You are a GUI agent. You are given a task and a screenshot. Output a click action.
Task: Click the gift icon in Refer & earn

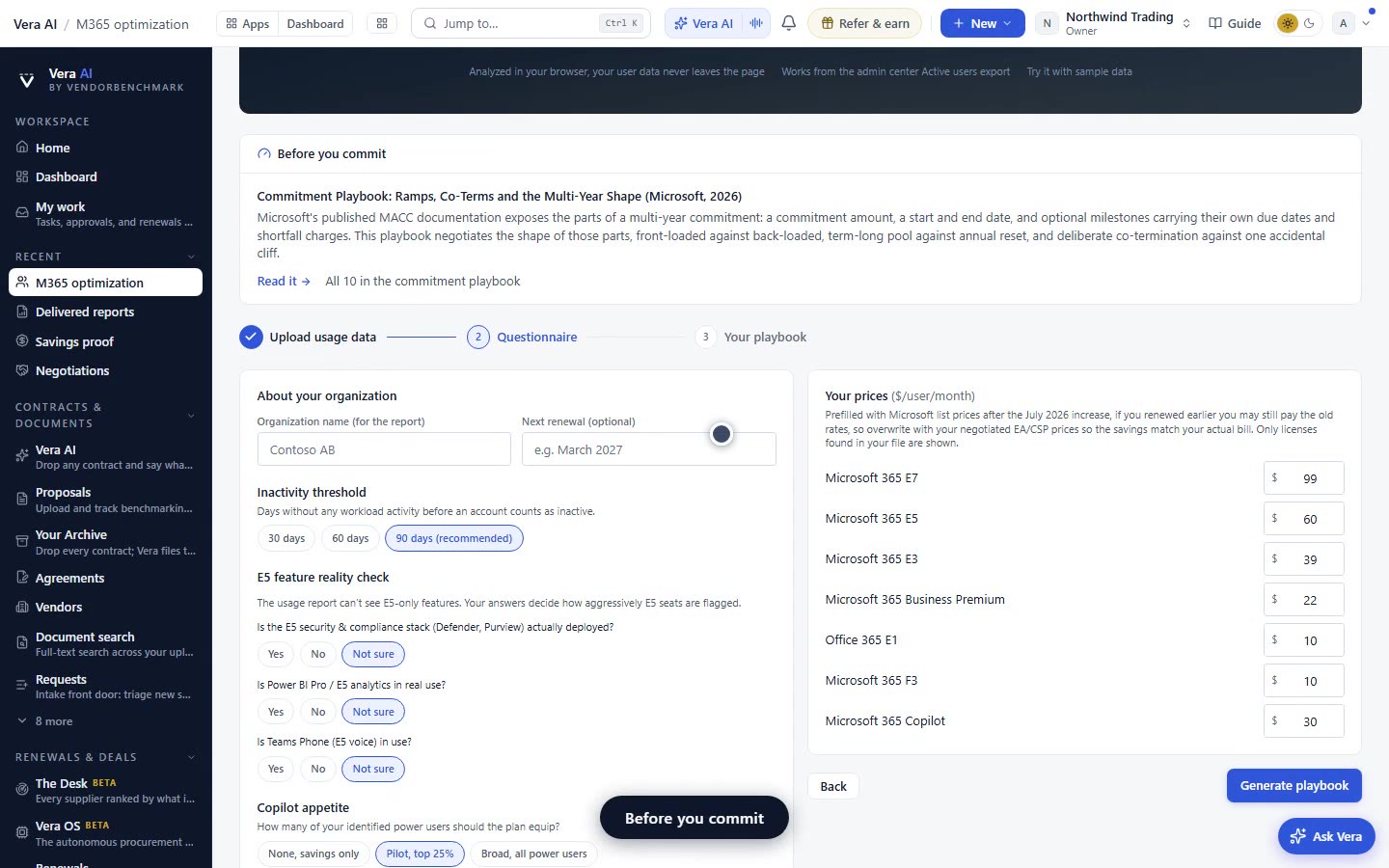(x=828, y=23)
